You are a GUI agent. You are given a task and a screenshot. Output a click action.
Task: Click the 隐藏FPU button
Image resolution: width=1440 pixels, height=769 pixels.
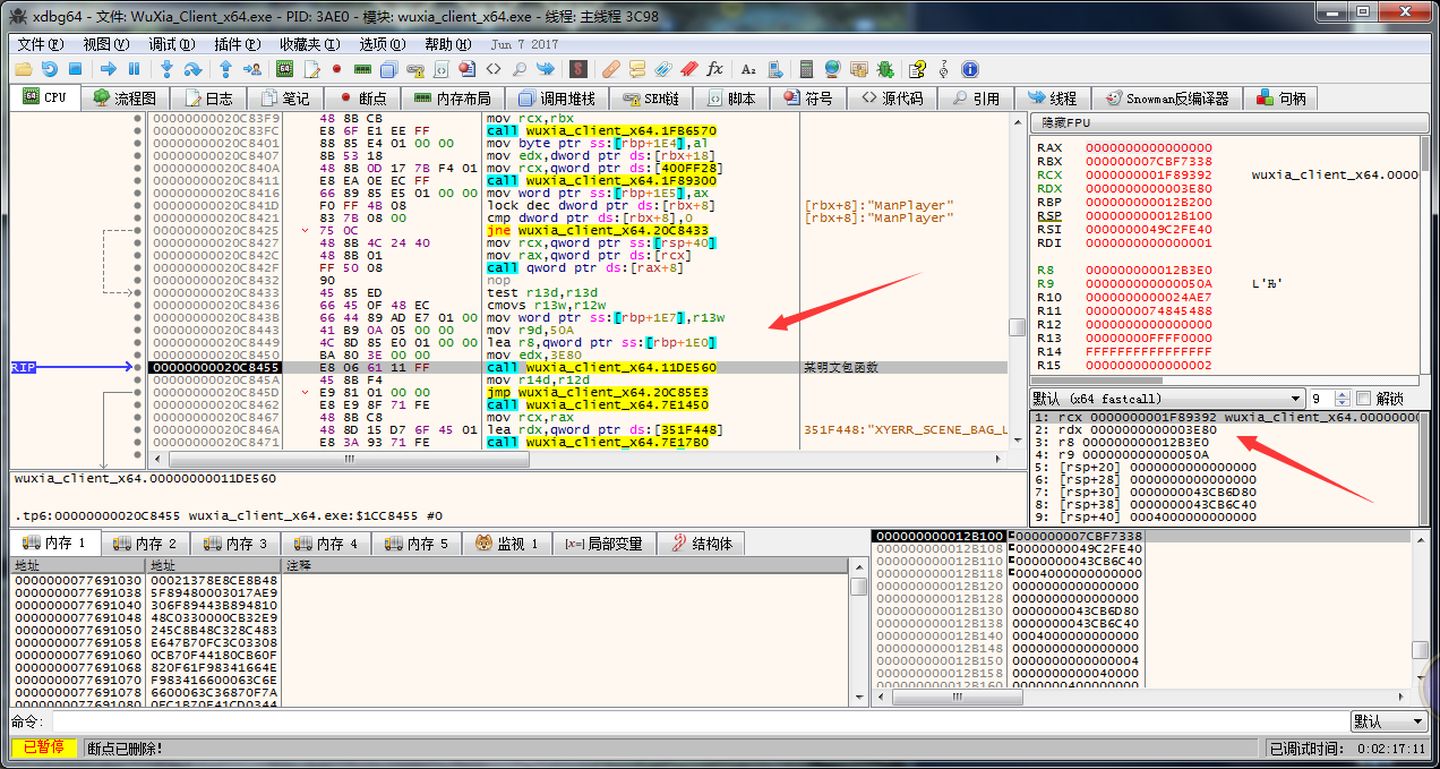1229,123
